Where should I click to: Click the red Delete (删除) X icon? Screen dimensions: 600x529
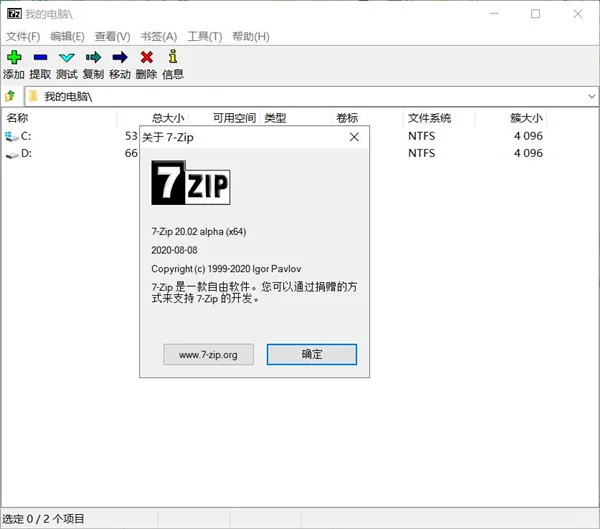[147, 57]
